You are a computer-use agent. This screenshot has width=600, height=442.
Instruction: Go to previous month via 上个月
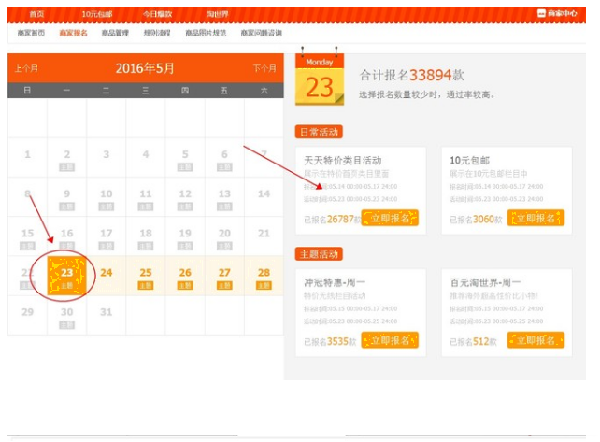(x=26, y=68)
